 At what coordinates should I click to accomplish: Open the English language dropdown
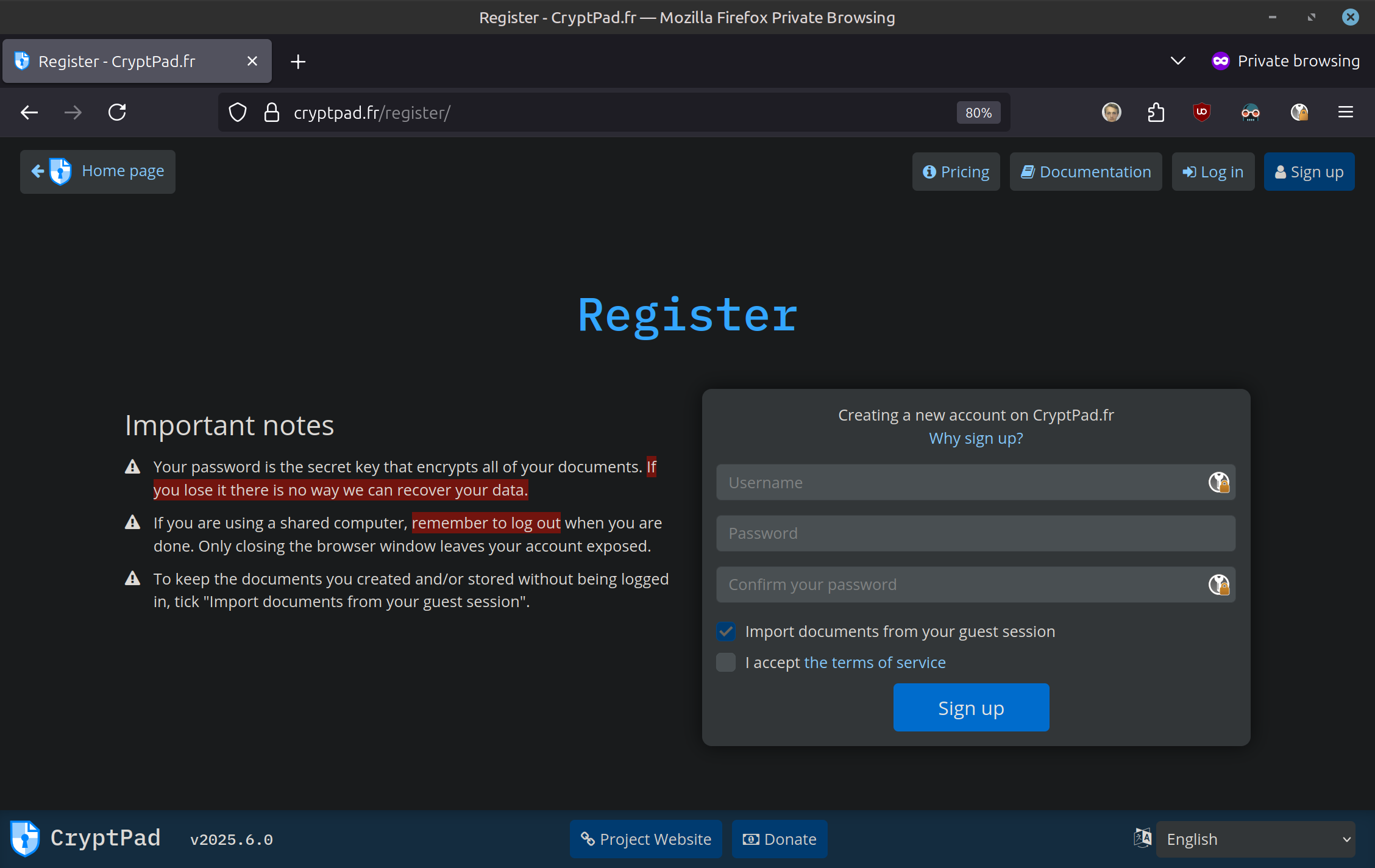coord(1256,839)
